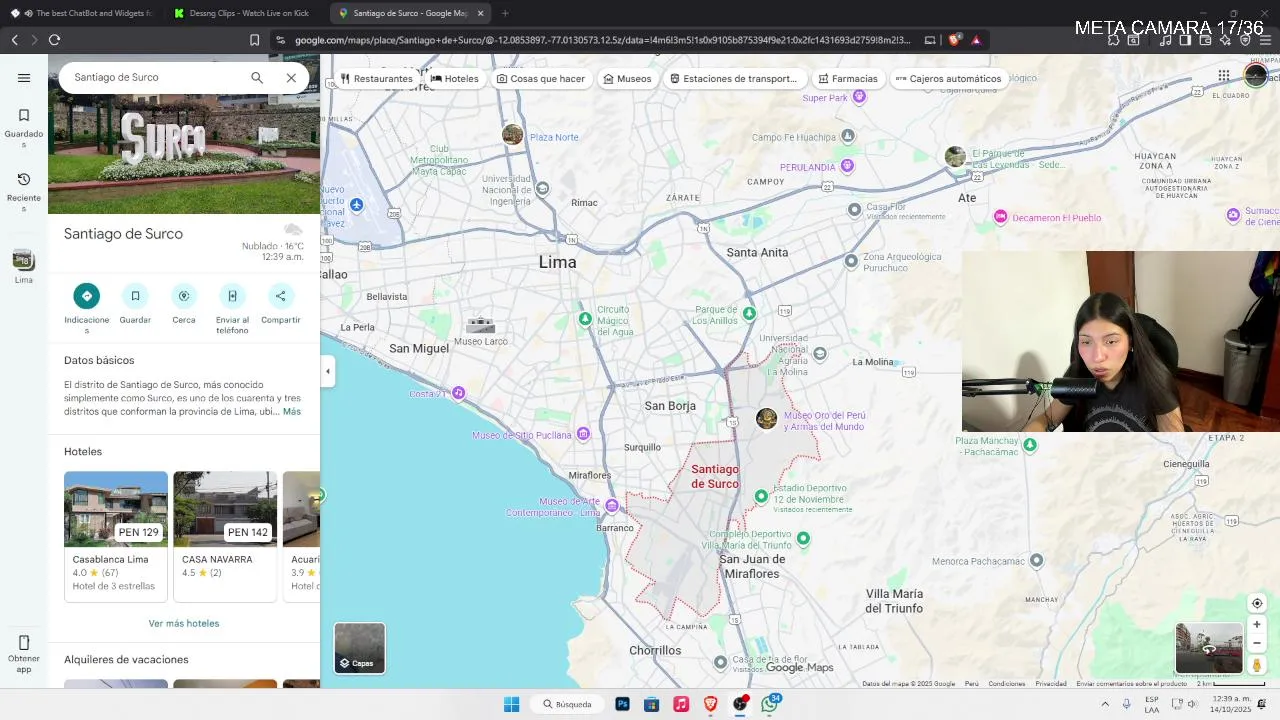The image size is (1280, 720).
Task: Click the Condiciones footer link
Action: coord(1006,684)
